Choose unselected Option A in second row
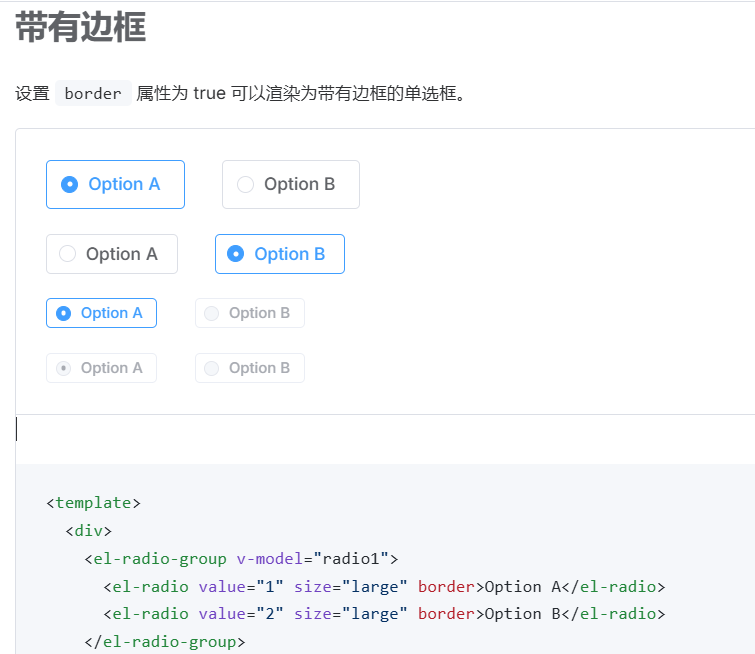Viewport: 755px width, 654px height. pyautogui.click(x=112, y=254)
